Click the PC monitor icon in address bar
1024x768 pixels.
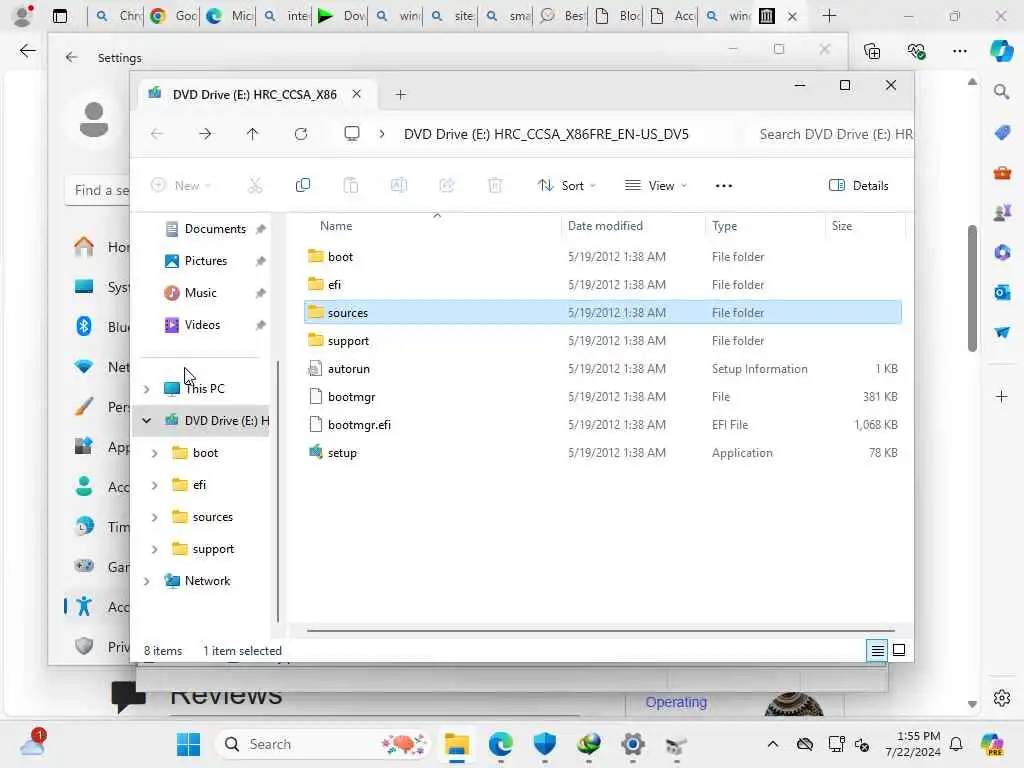(x=352, y=134)
